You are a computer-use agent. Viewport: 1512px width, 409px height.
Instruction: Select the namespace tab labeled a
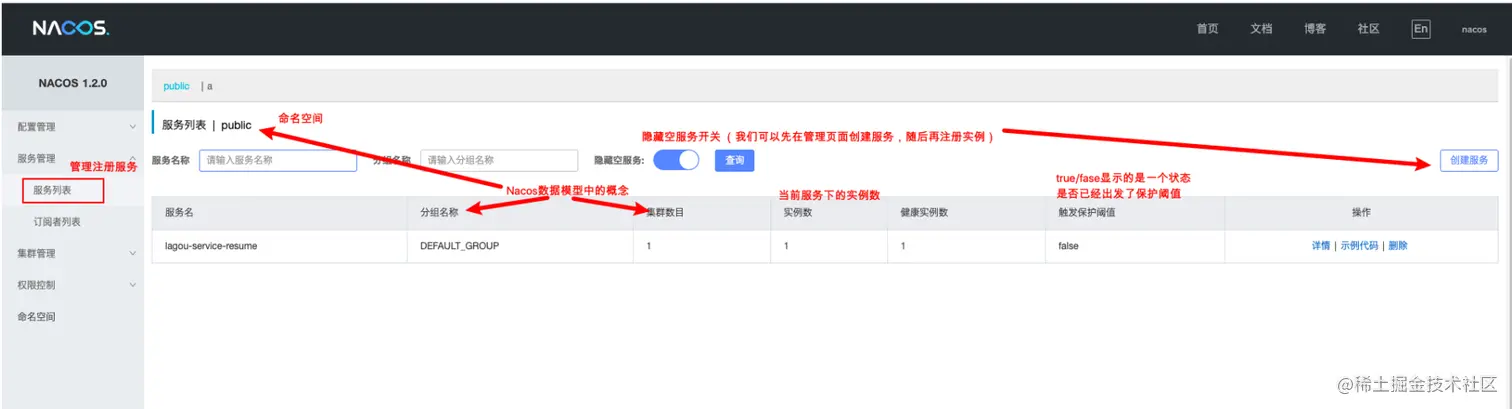[209, 86]
